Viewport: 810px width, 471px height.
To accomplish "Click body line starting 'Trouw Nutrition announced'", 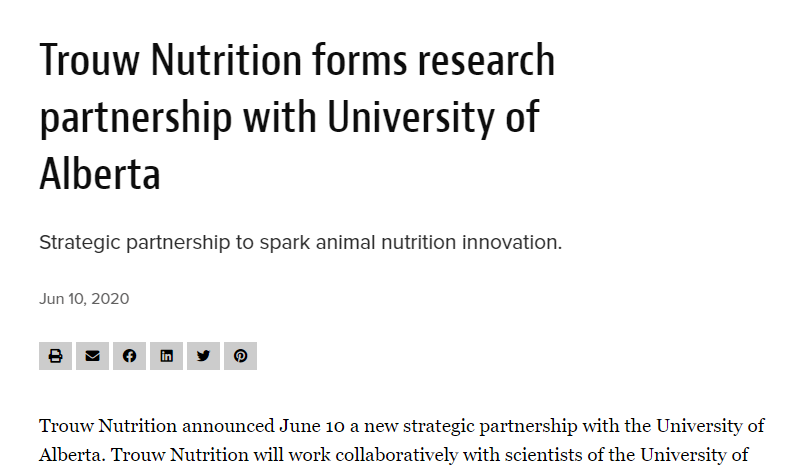I will pos(401,426).
